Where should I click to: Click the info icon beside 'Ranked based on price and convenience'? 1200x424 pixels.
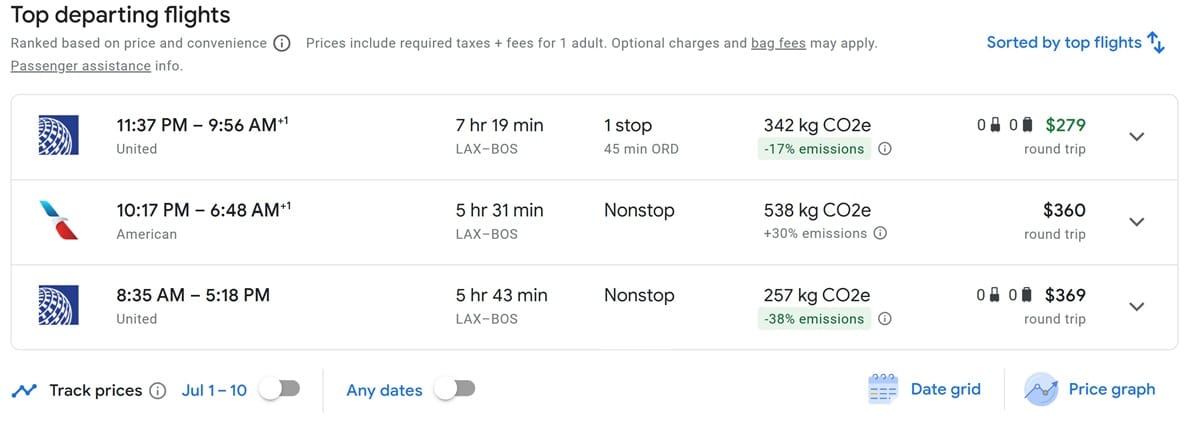282,44
